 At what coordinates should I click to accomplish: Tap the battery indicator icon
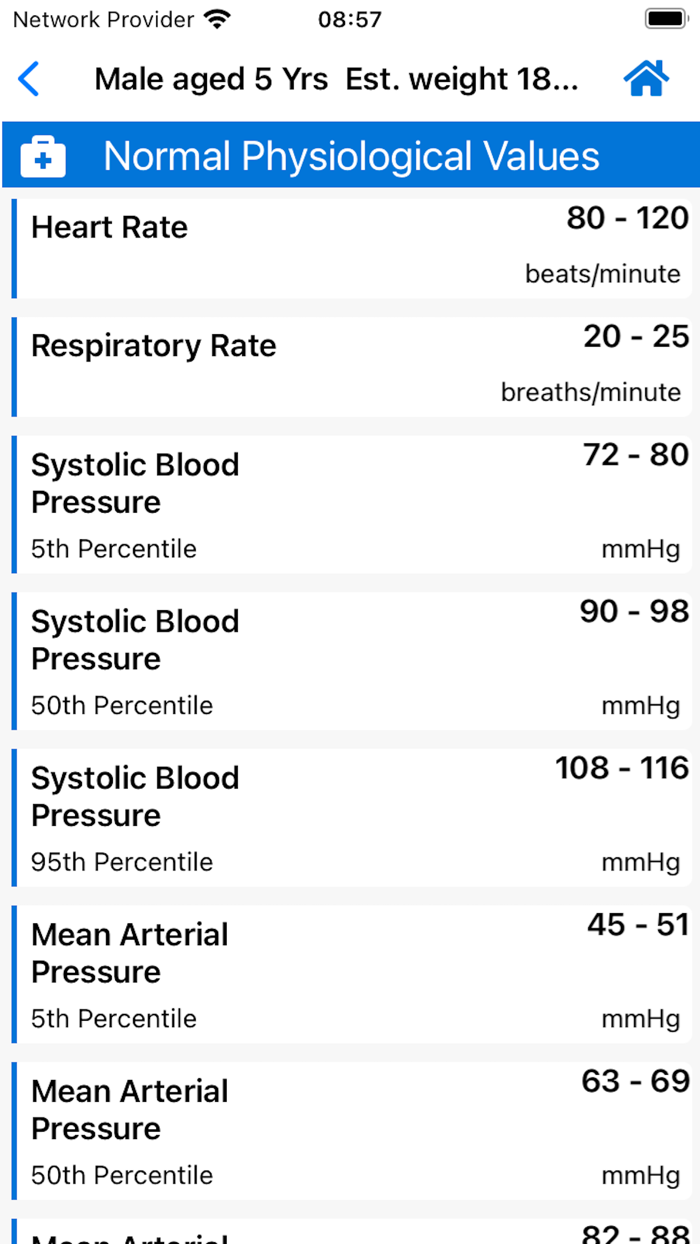click(663, 17)
